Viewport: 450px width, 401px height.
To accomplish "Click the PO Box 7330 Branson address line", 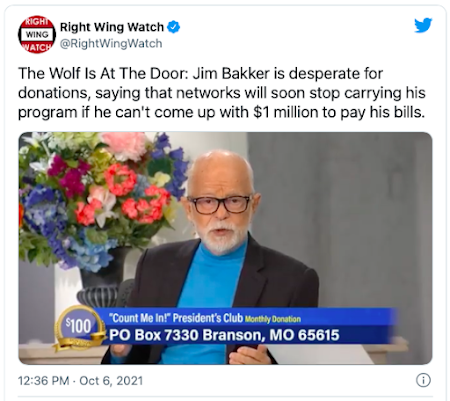I will 224,335.
